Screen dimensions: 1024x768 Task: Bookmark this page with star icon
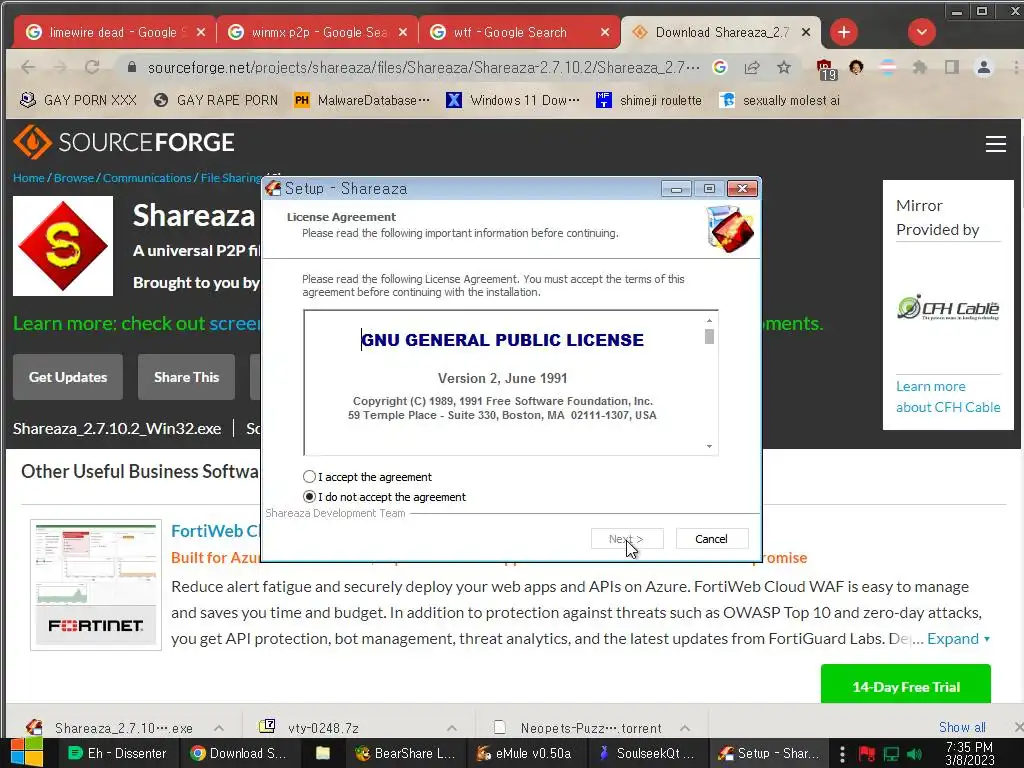(x=784, y=67)
